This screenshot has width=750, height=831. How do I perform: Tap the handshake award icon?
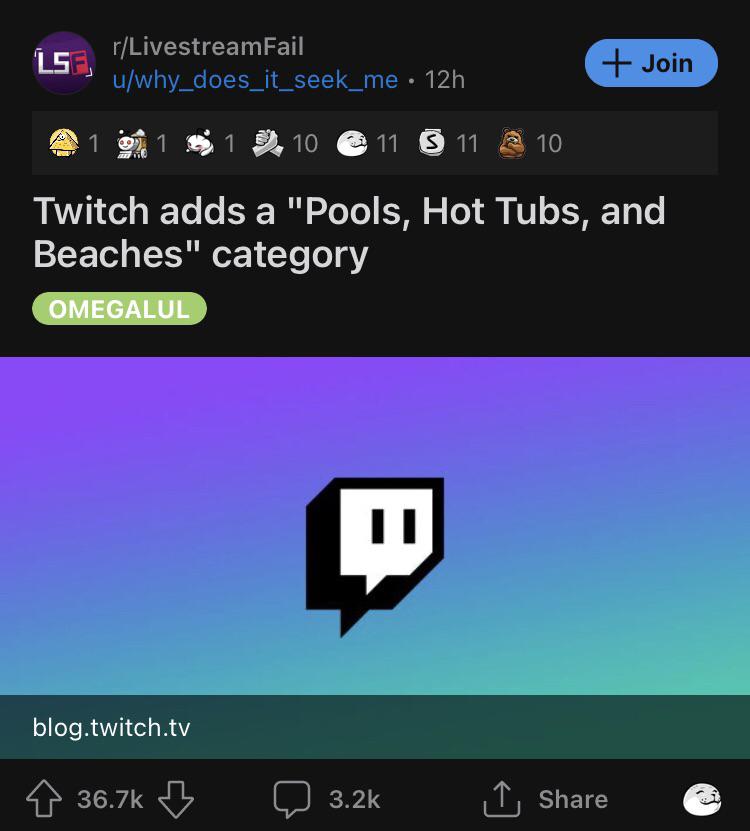pos(267,144)
